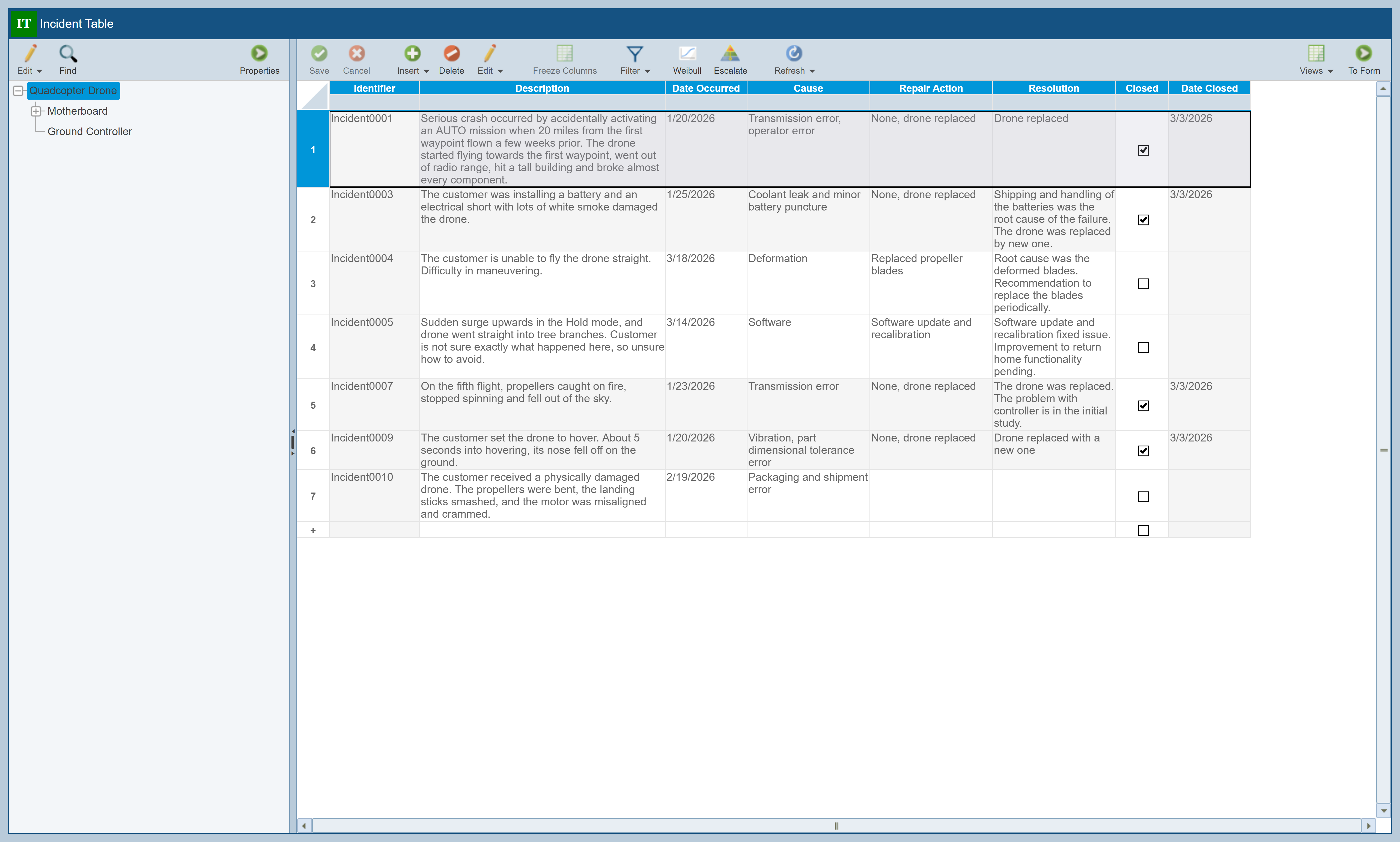
Task: Open Find magnifier in left panel
Action: [67, 54]
